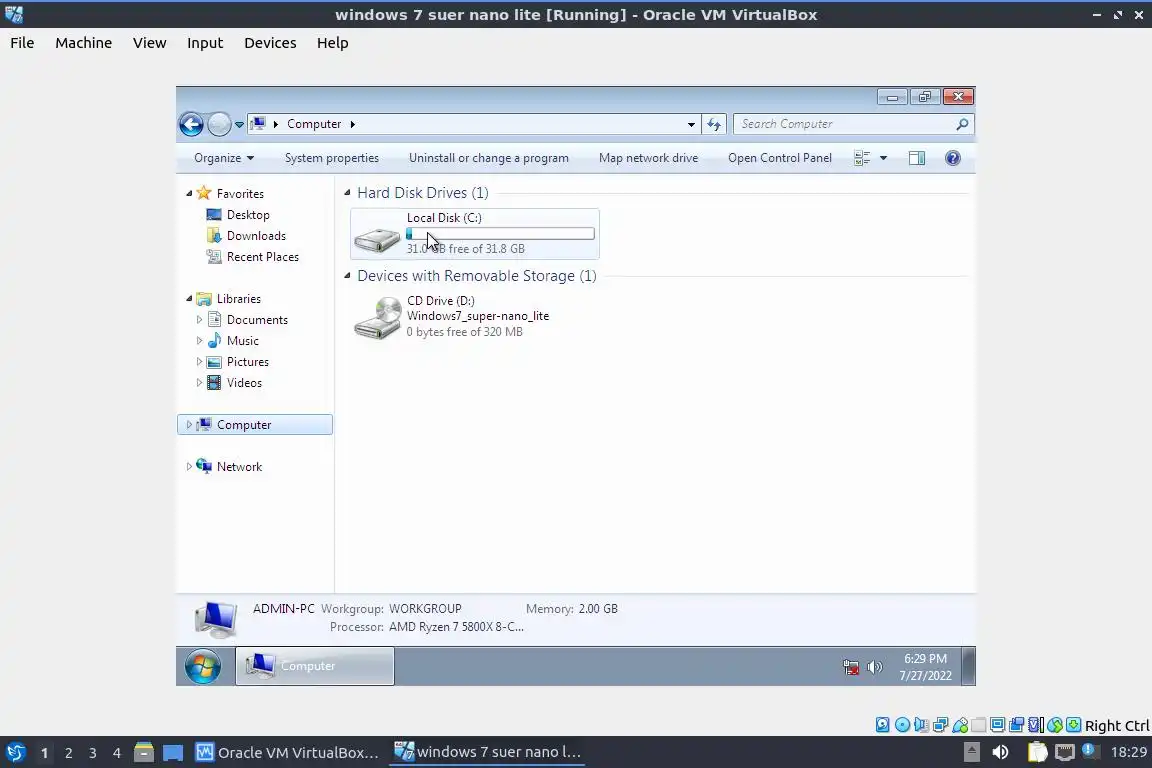Click Uninstall or change a program
Screen dimensions: 1152x768
coord(489,158)
